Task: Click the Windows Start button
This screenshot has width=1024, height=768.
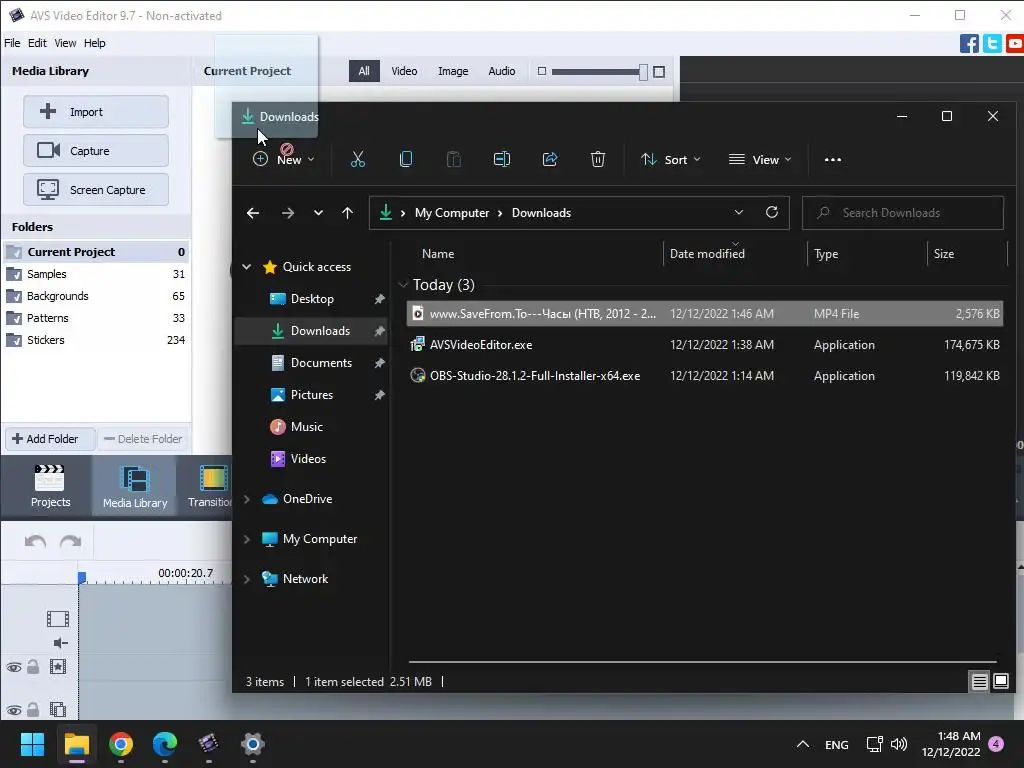Action: coord(32,744)
